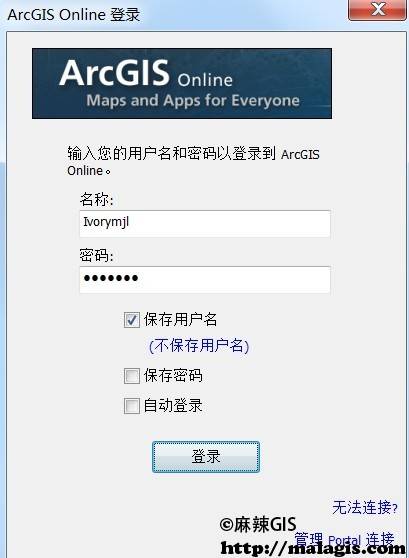
Task: Click the Maps and Apps for Everyone tagline
Action: (193, 100)
